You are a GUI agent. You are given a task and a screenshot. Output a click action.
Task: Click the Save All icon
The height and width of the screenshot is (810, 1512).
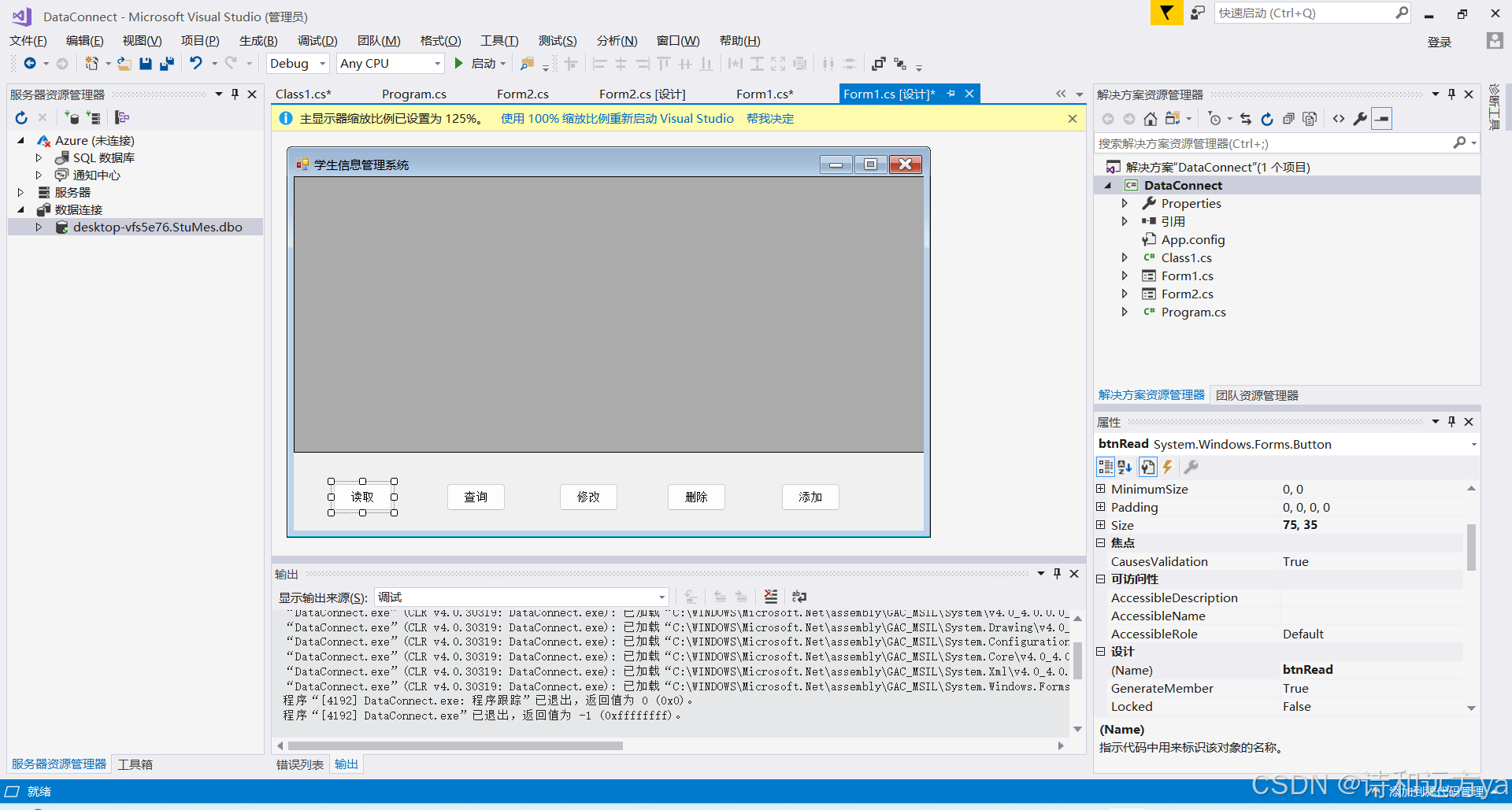tap(166, 64)
